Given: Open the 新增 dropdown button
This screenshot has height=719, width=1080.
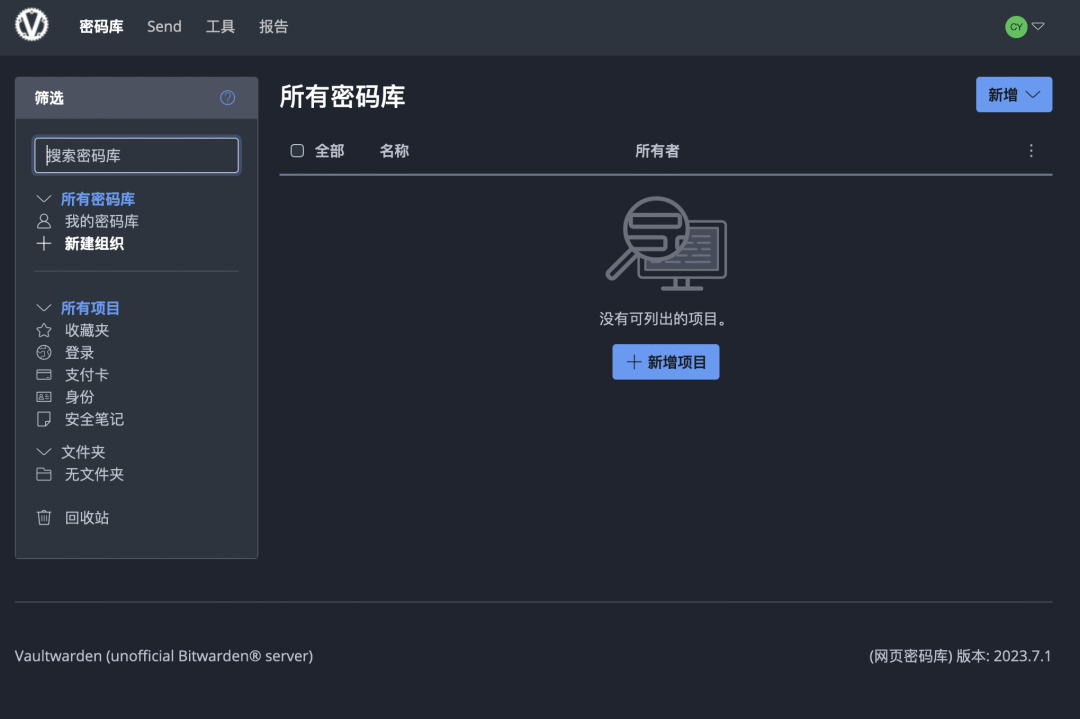Looking at the screenshot, I should (1014, 93).
